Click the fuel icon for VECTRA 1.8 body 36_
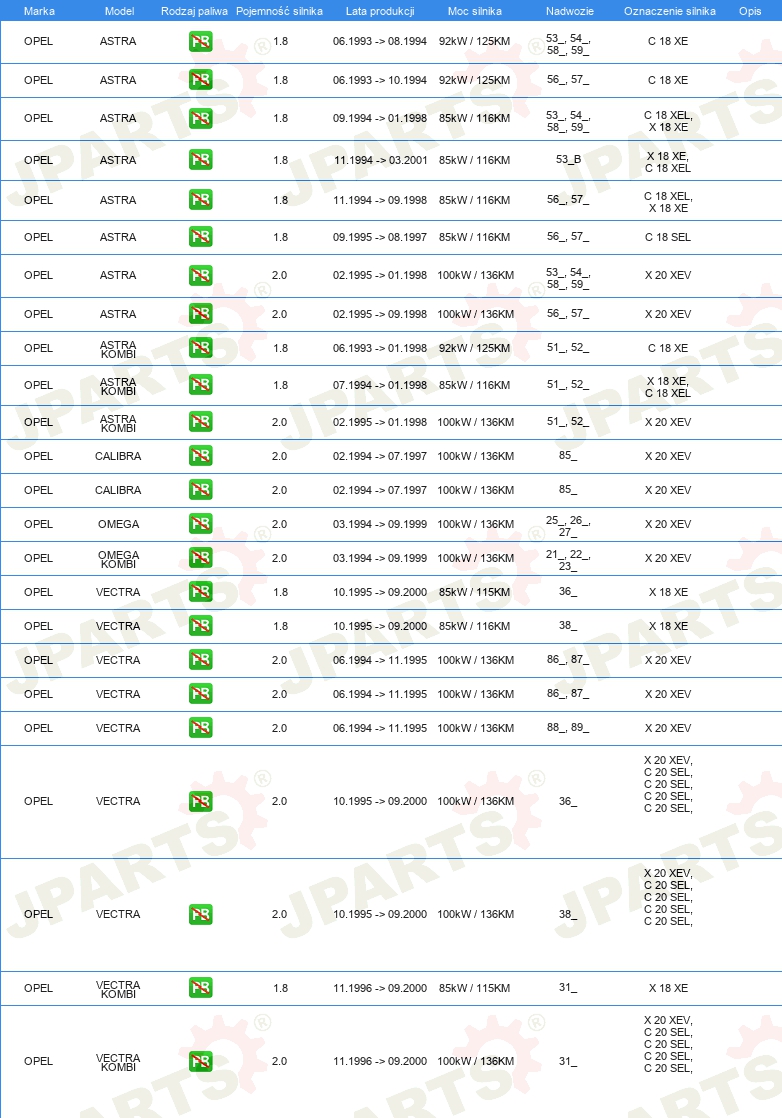Screen dimensions: 782x1118 pyautogui.click(x=200, y=592)
